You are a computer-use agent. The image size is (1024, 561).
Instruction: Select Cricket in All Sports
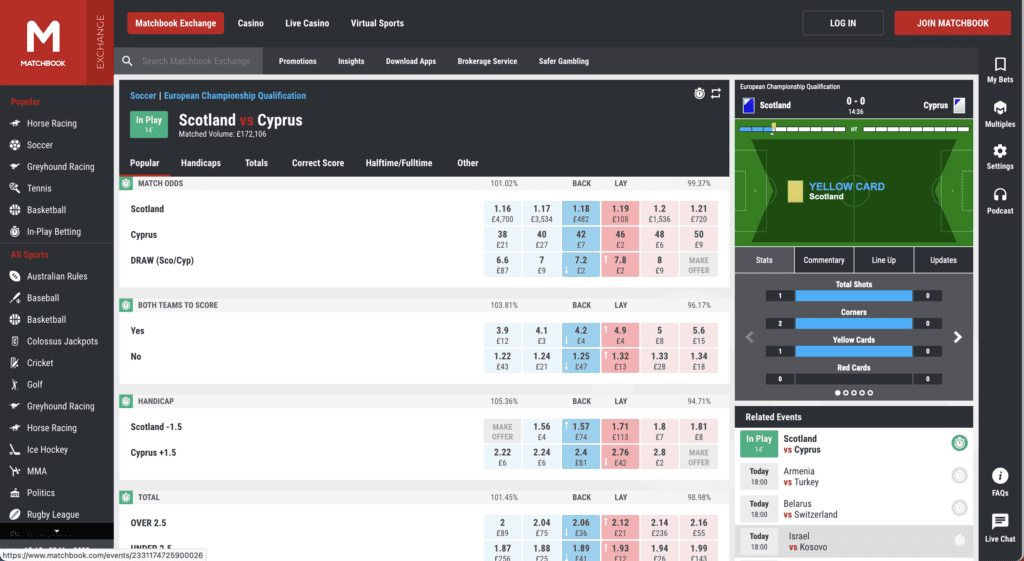coord(40,363)
